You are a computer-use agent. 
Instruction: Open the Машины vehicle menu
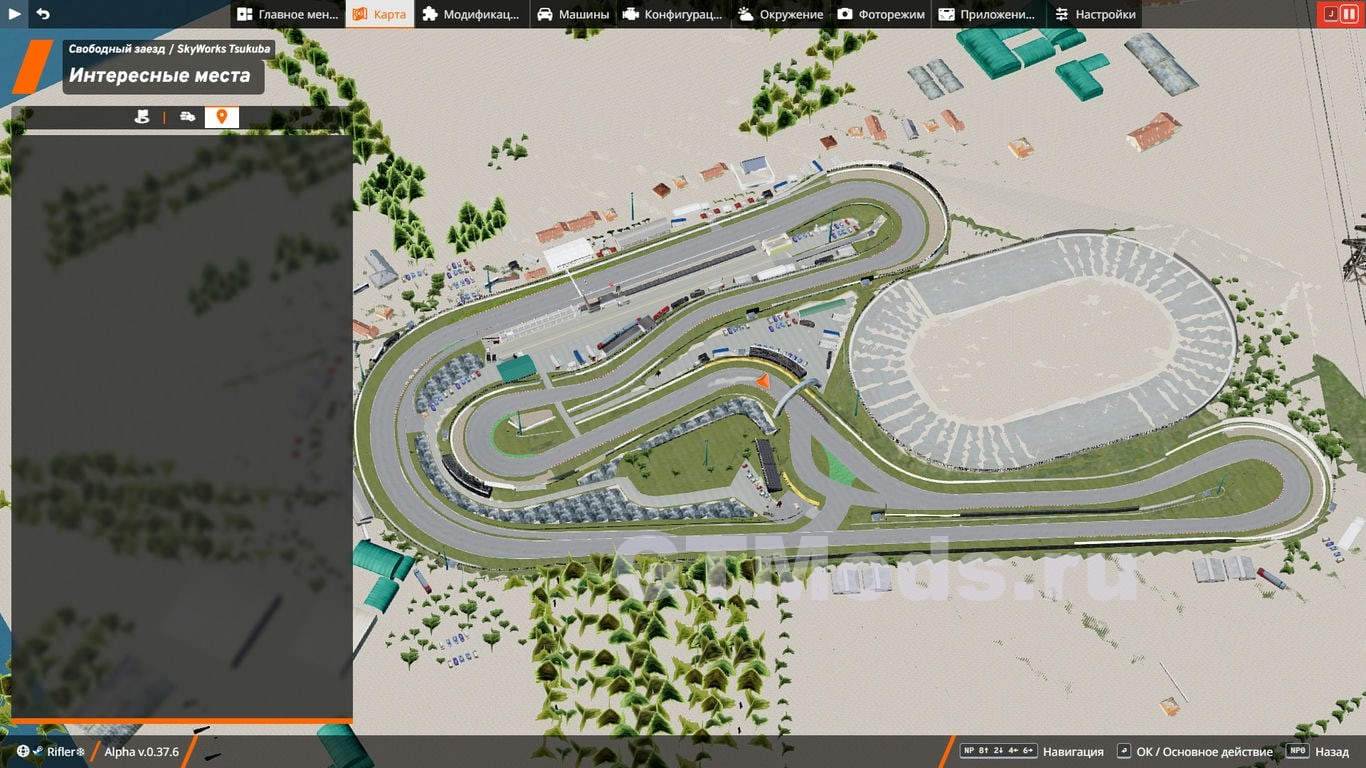(x=572, y=14)
